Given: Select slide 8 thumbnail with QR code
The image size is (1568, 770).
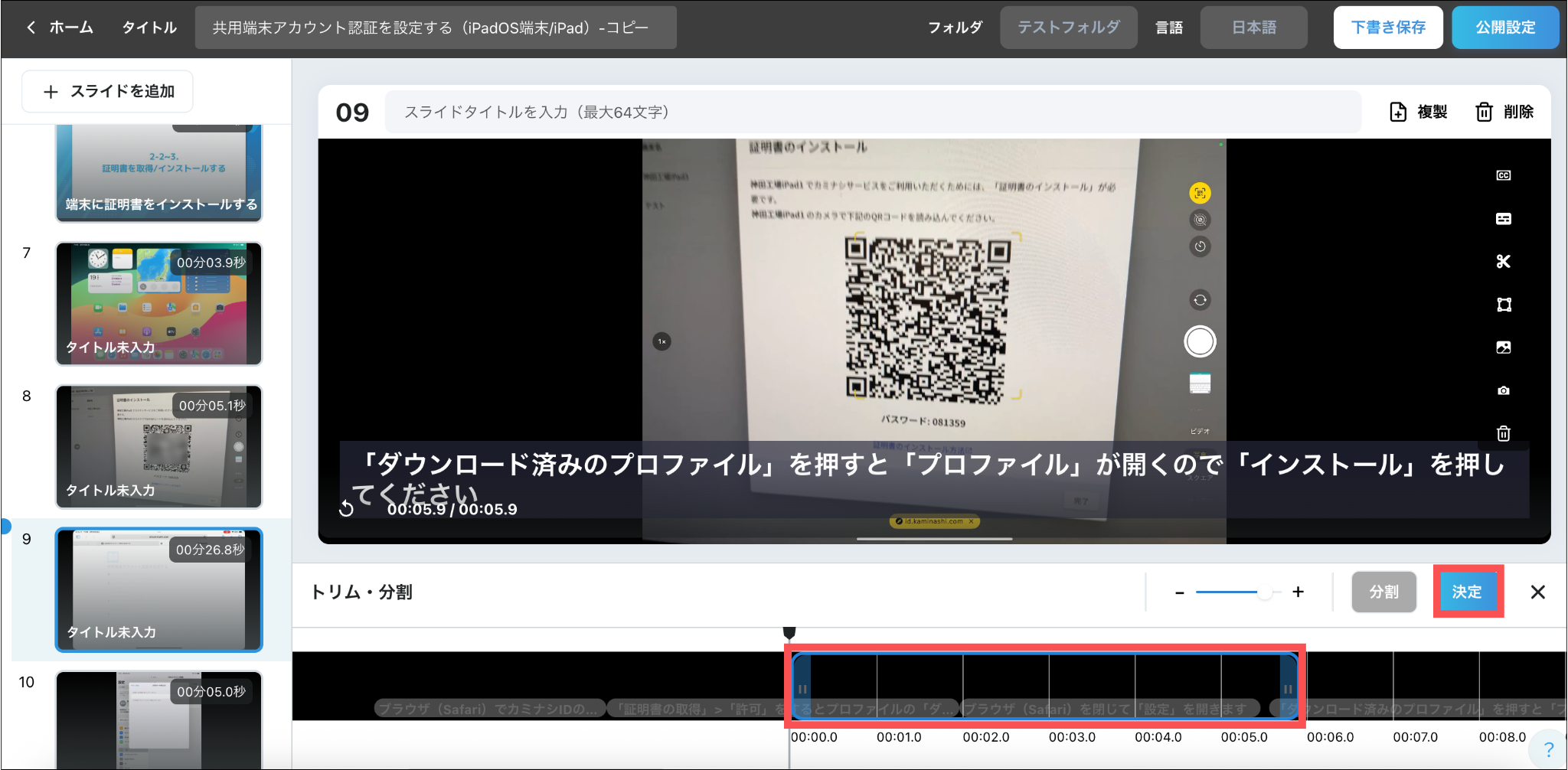Looking at the screenshot, I should pos(159,447).
